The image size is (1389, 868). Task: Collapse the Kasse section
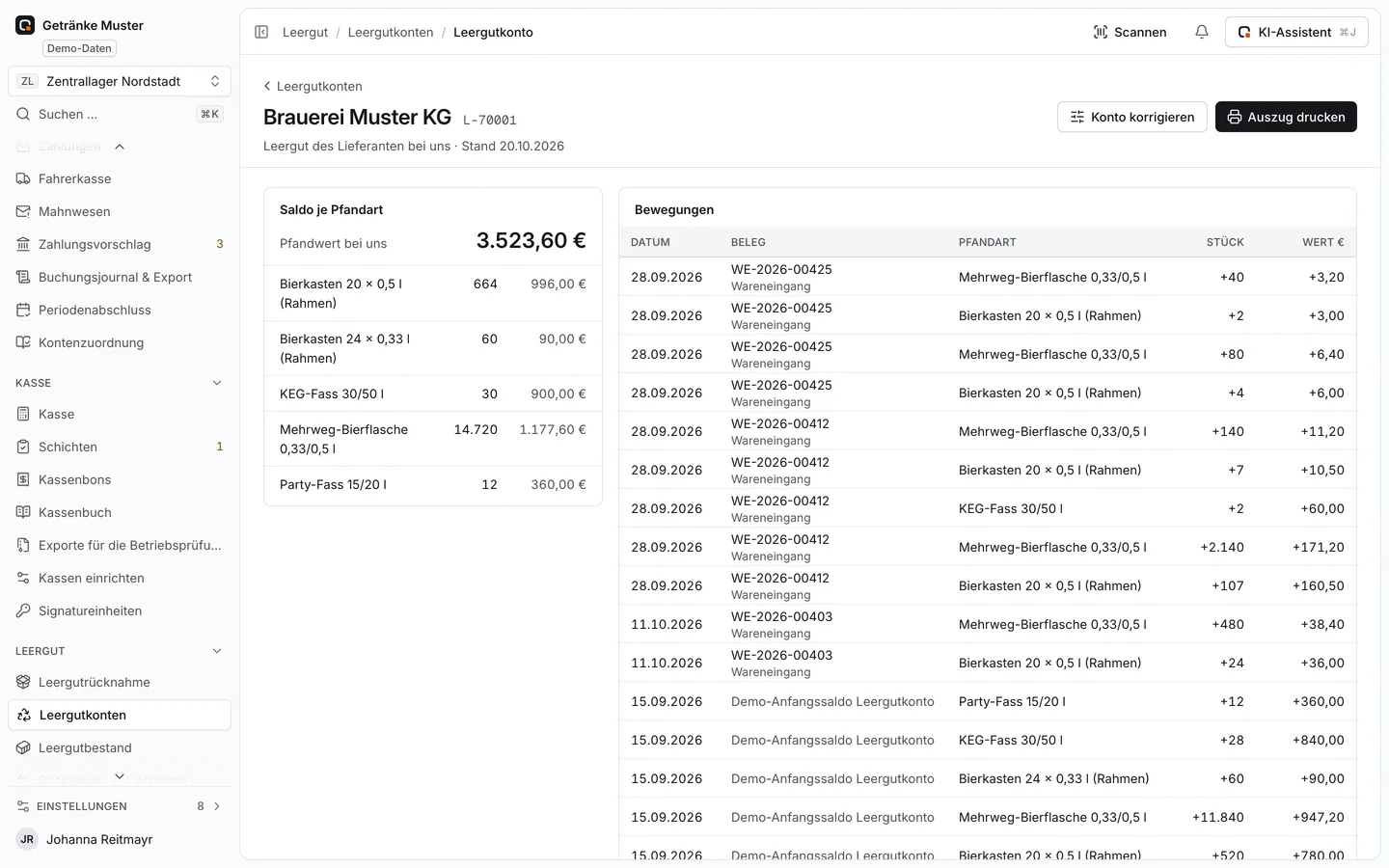pos(217,383)
